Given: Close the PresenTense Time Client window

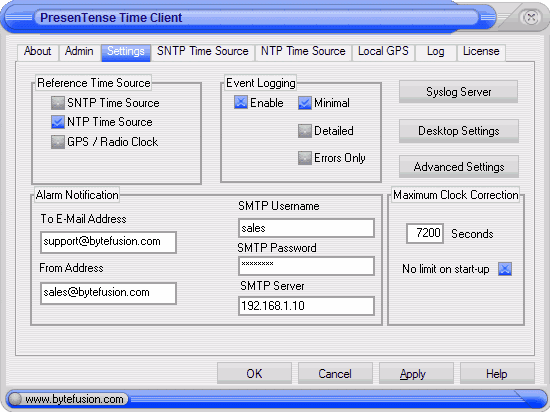Looking at the screenshot, I should 531,17.
